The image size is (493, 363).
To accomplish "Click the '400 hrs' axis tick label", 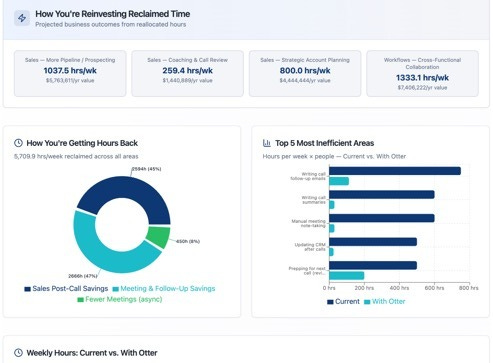I will [x=399, y=288].
